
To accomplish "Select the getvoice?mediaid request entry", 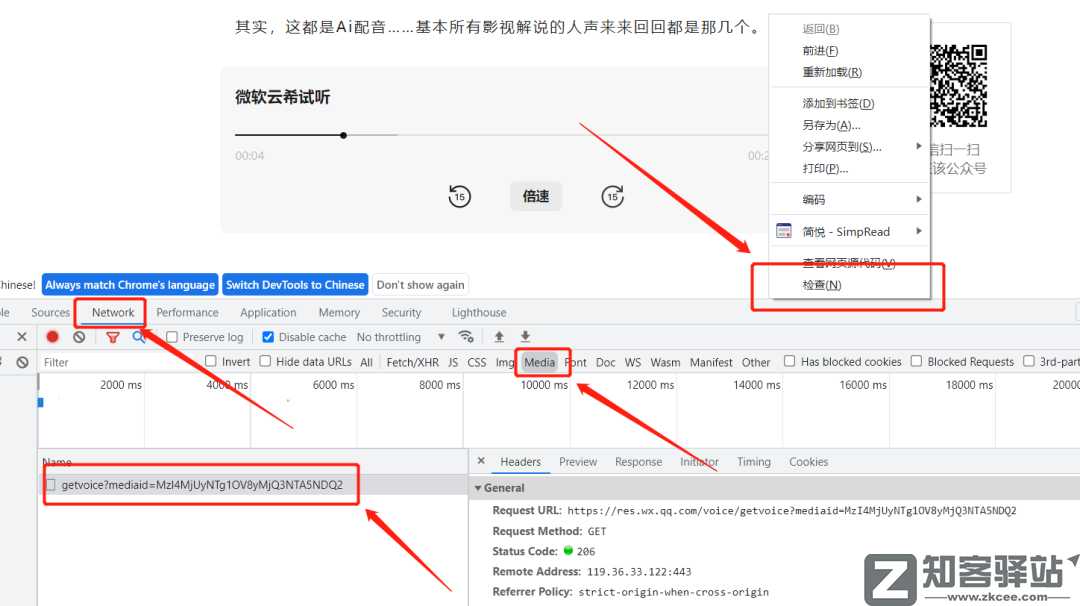I will (x=200, y=484).
